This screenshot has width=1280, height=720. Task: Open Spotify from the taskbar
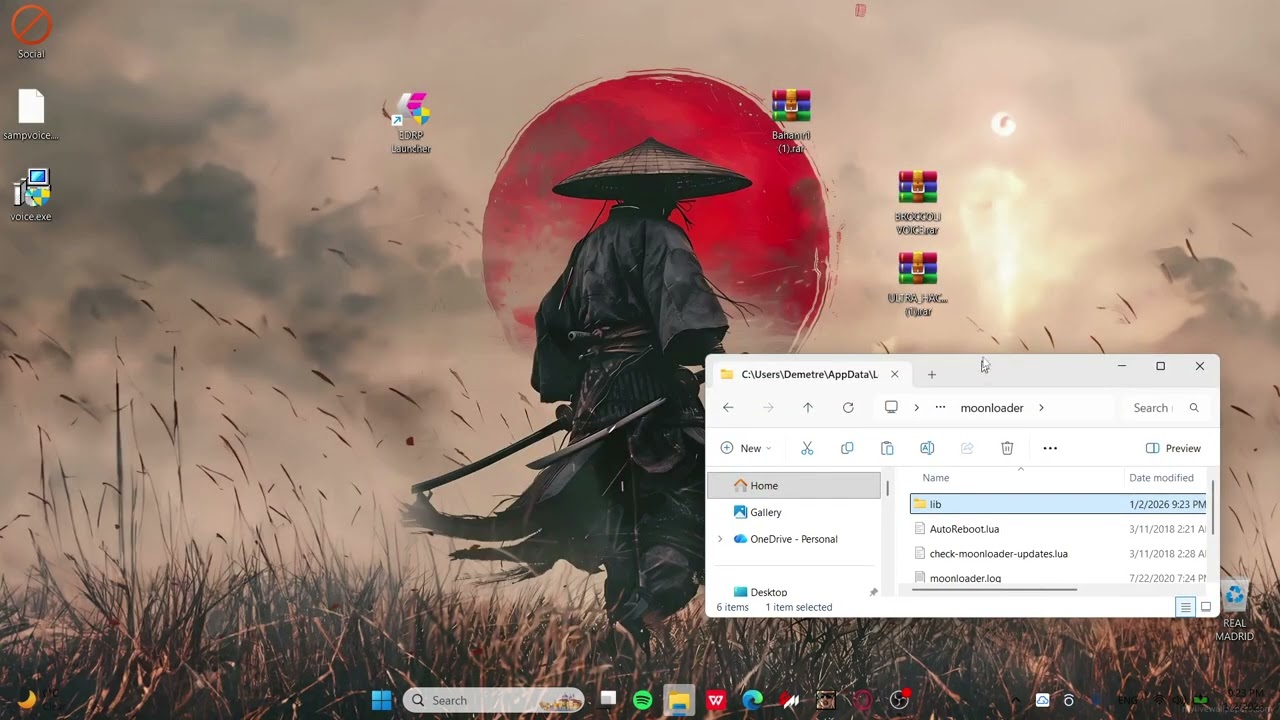pyautogui.click(x=643, y=700)
